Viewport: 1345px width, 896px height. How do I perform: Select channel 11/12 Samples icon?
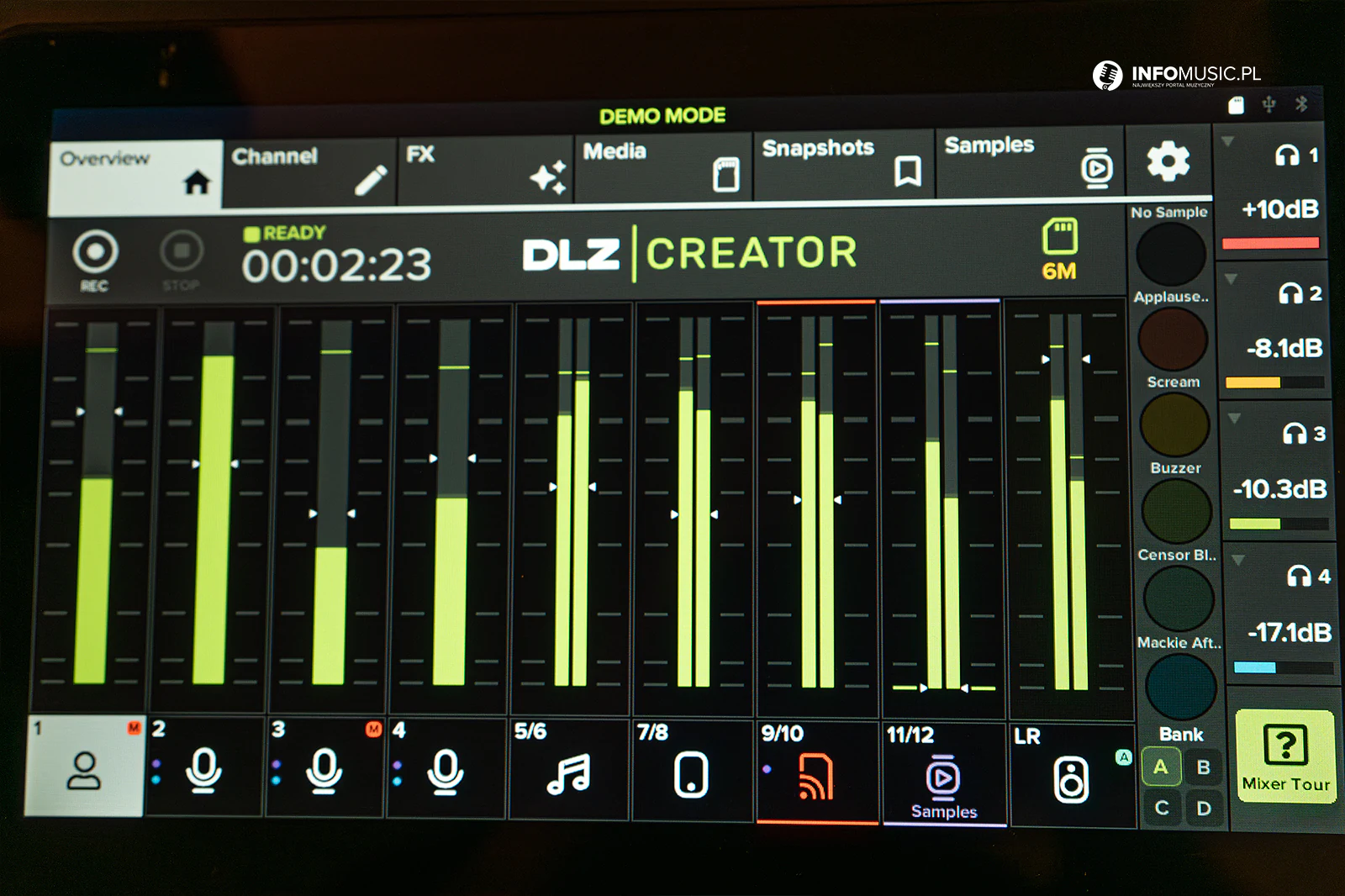click(943, 777)
